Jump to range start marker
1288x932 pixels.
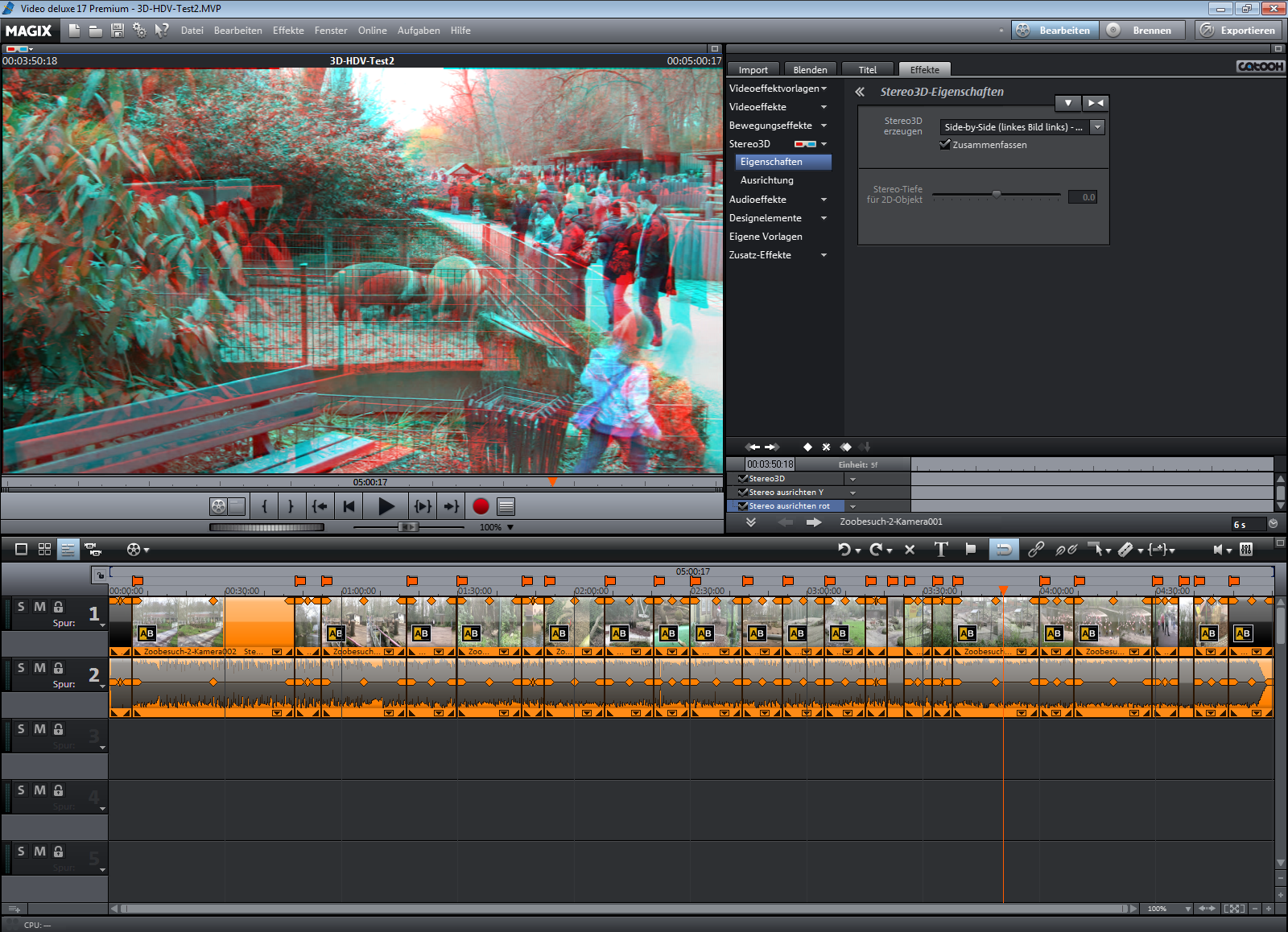point(320,506)
